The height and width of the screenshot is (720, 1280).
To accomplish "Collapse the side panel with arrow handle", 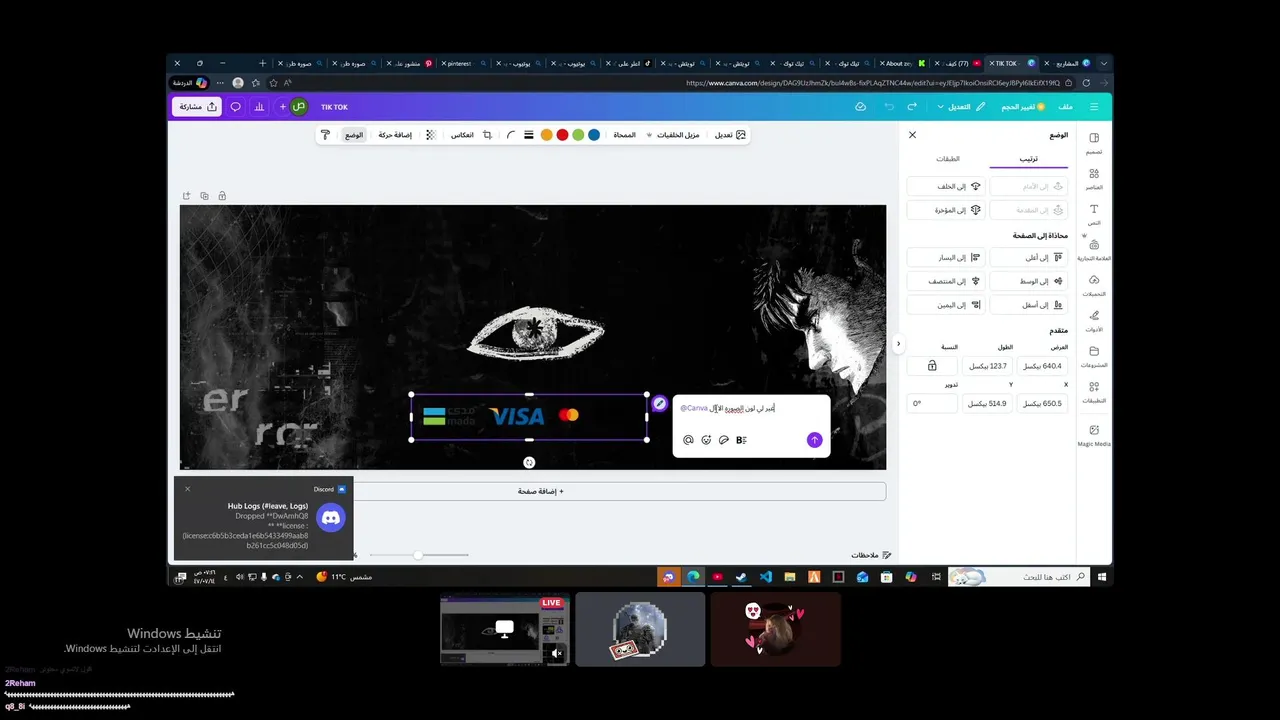I will pos(898,344).
